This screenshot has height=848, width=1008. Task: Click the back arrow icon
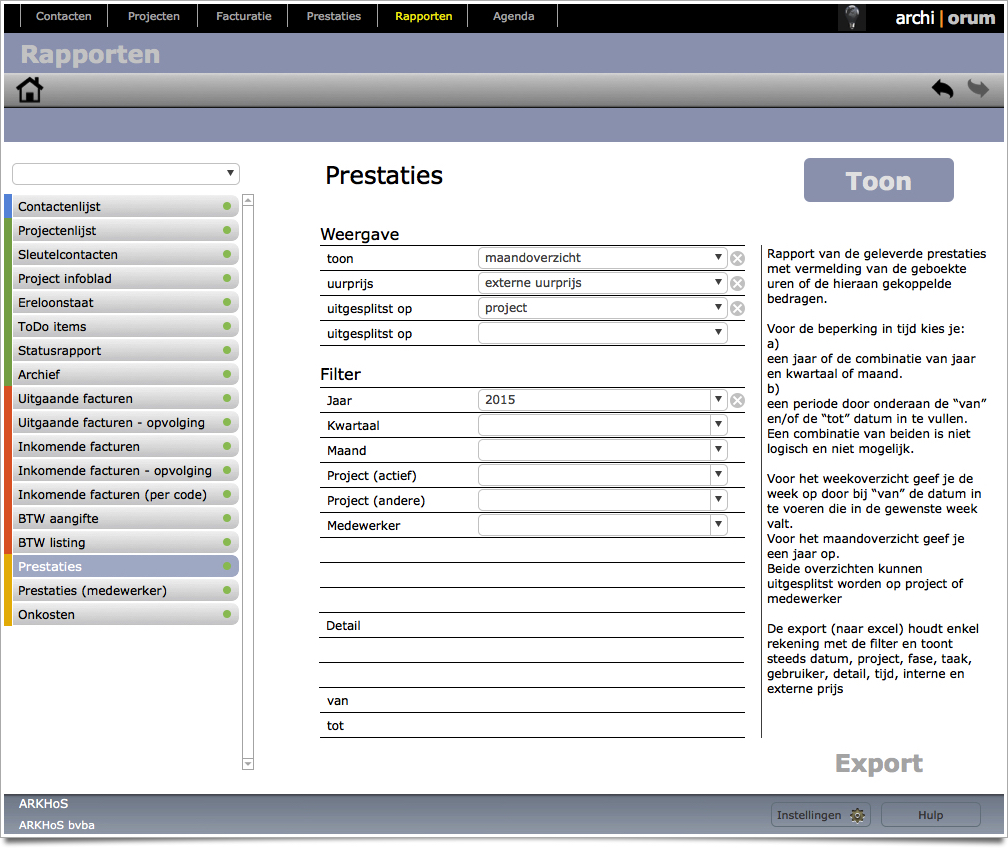942,89
